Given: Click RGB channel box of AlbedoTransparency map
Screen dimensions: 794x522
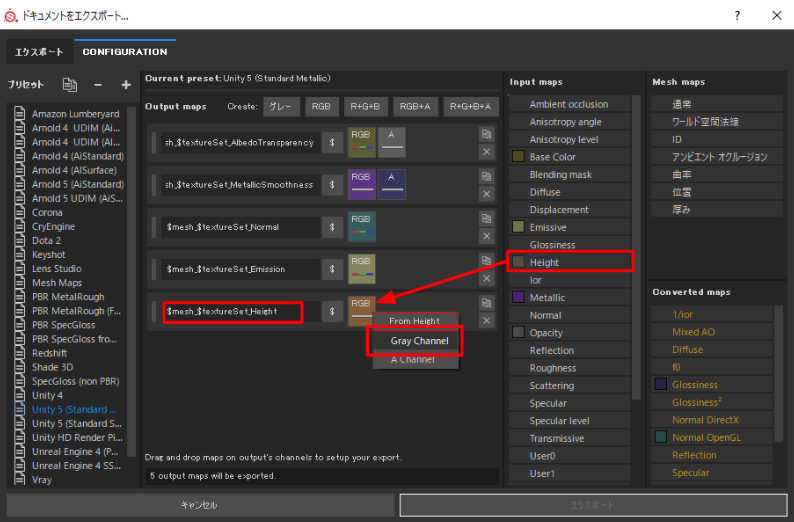Looking at the screenshot, I should click(x=362, y=142).
